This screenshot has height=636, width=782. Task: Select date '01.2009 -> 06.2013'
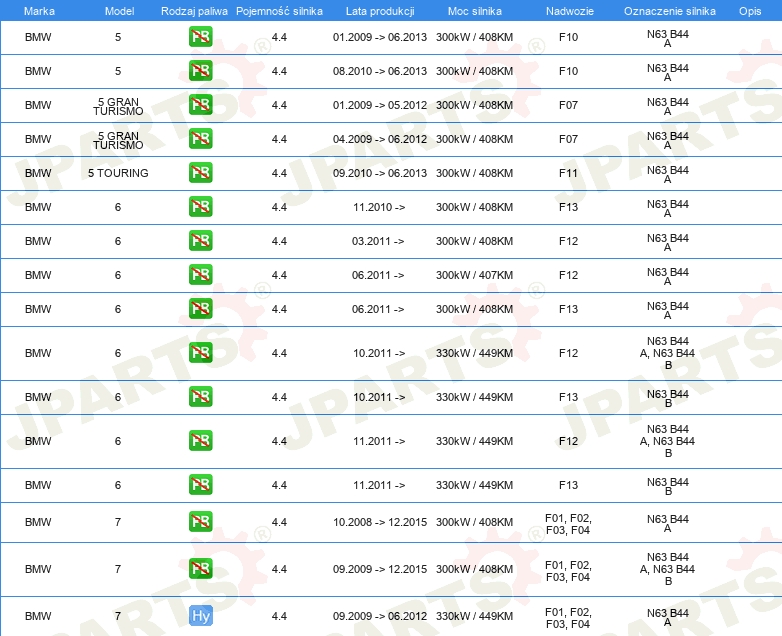click(x=380, y=37)
